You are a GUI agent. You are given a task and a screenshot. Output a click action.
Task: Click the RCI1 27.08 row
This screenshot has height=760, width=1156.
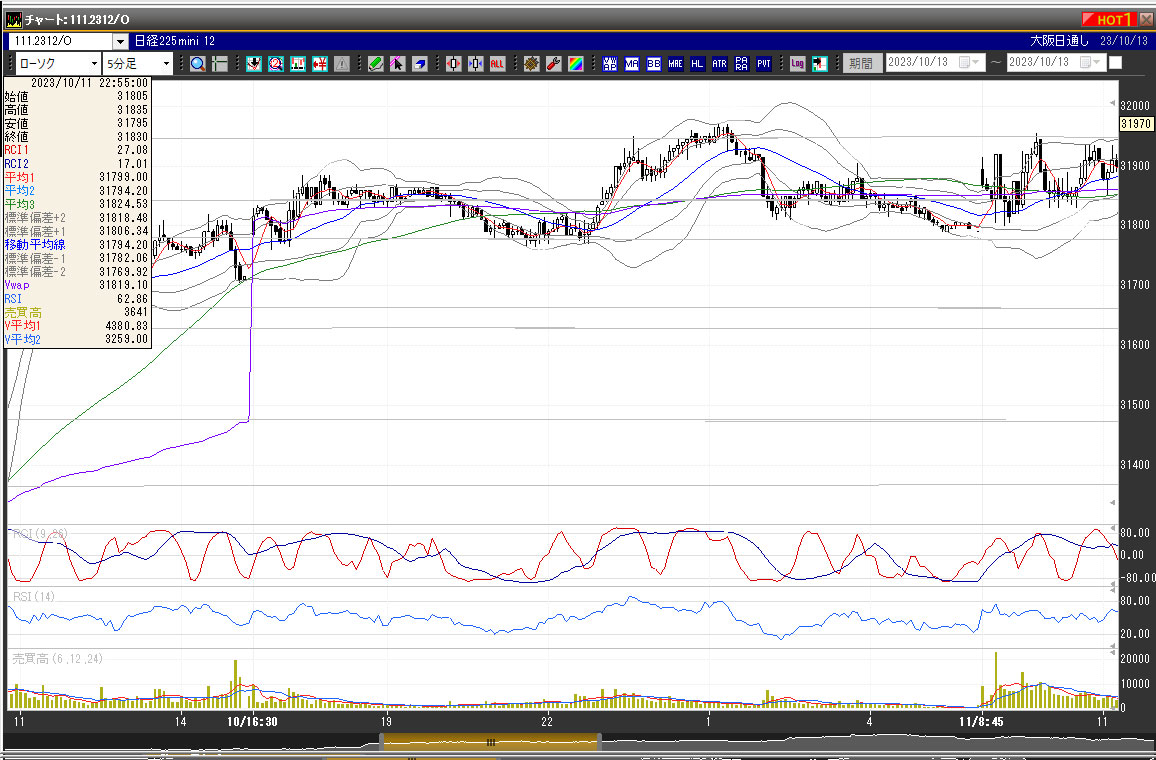77,150
